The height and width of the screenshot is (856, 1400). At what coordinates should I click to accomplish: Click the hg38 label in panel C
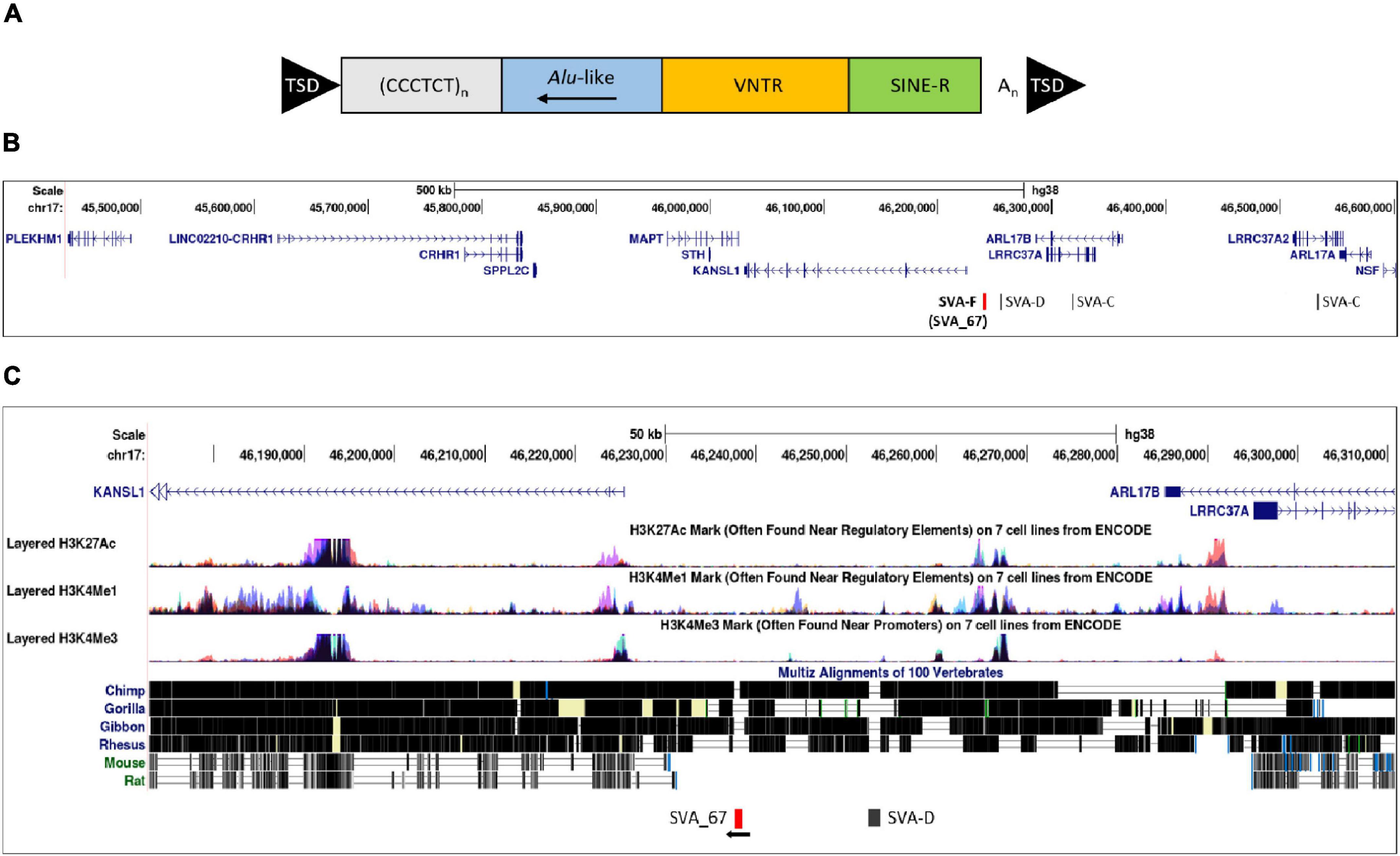click(1139, 434)
